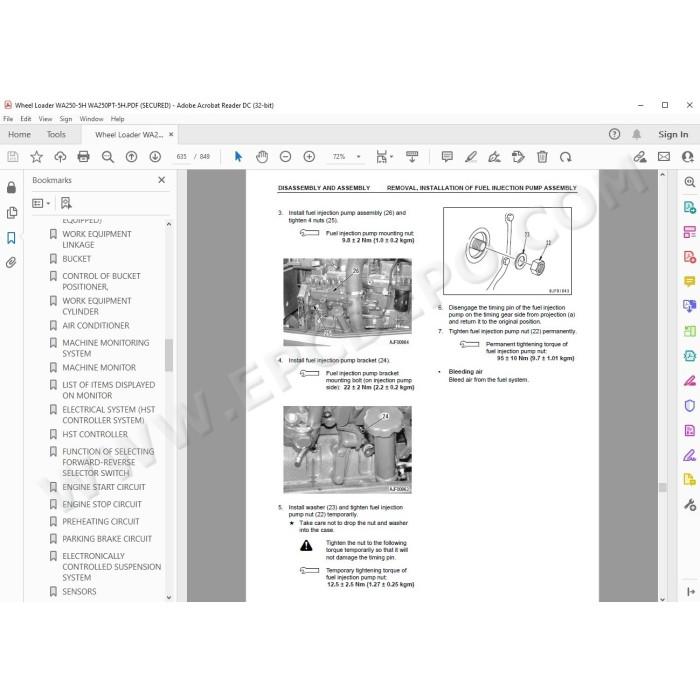Open SENSORS bookmark
The image size is (700, 700).
point(79,592)
